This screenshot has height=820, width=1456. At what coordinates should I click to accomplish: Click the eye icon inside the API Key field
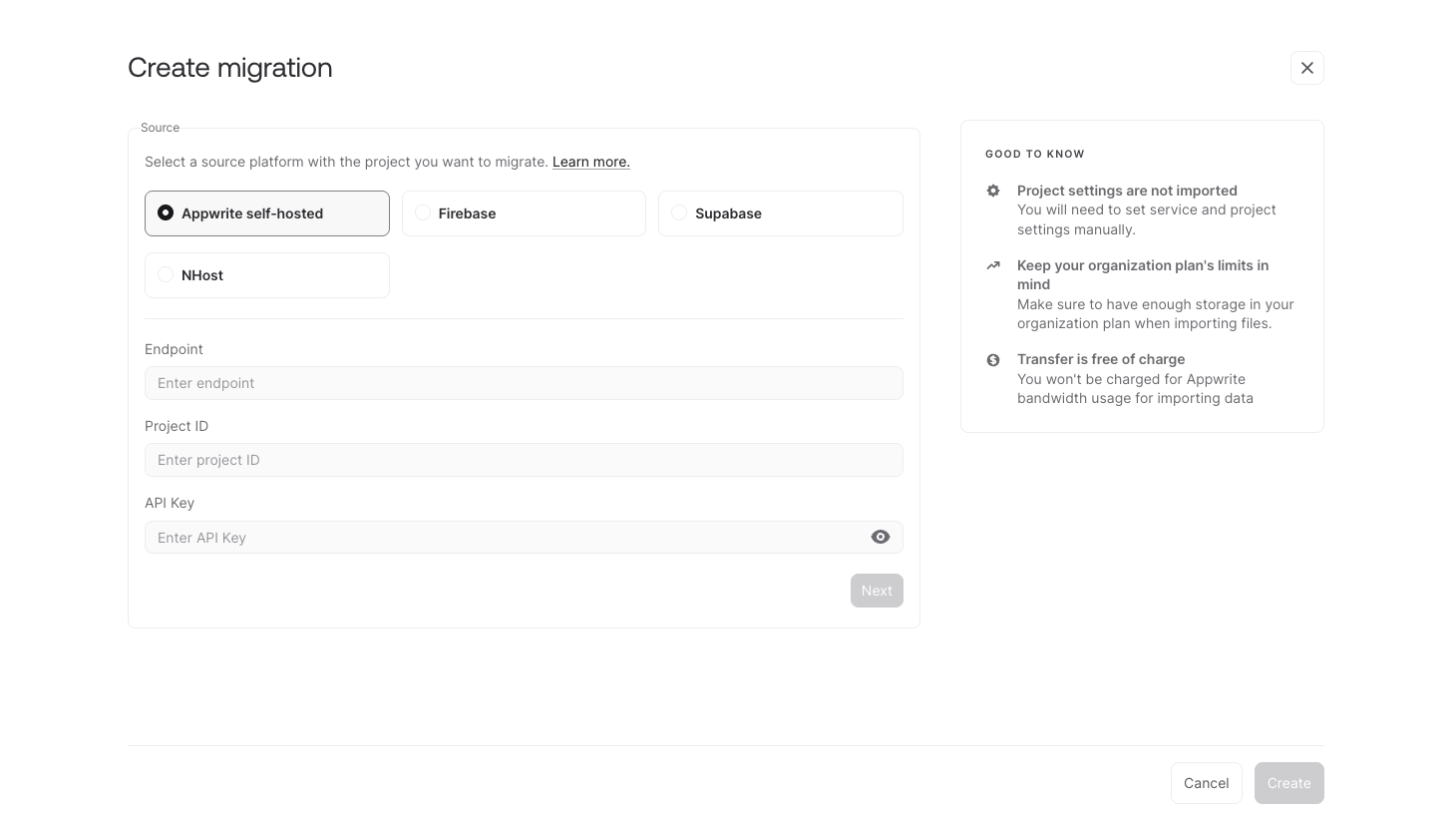(x=880, y=537)
